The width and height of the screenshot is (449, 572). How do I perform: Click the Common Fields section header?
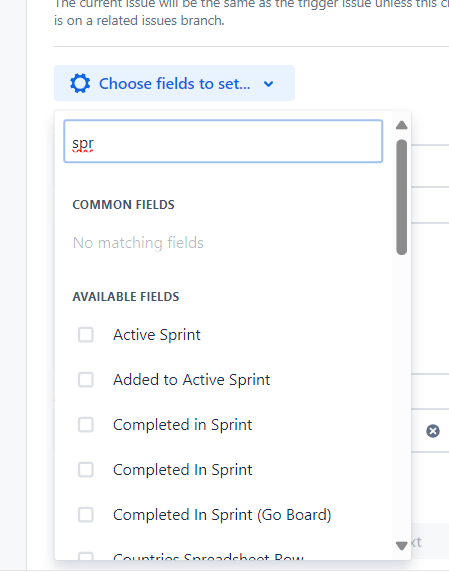coord(123,205)
